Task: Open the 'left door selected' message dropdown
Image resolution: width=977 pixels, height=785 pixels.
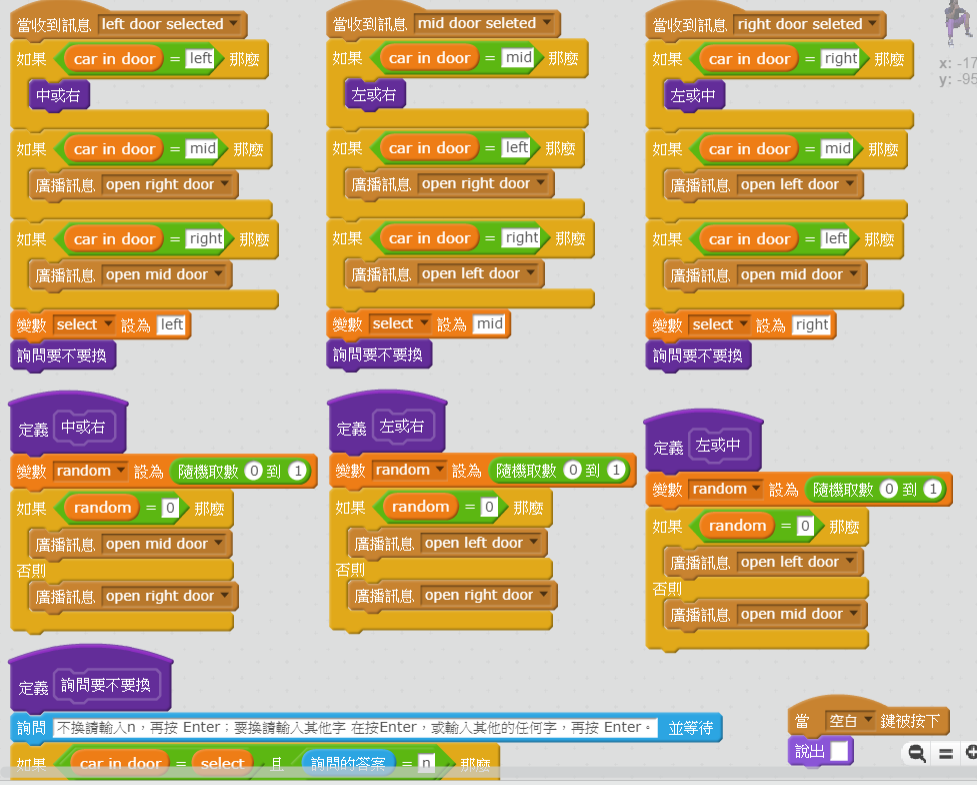Action: pyautogui.click(x=234, y=24)
